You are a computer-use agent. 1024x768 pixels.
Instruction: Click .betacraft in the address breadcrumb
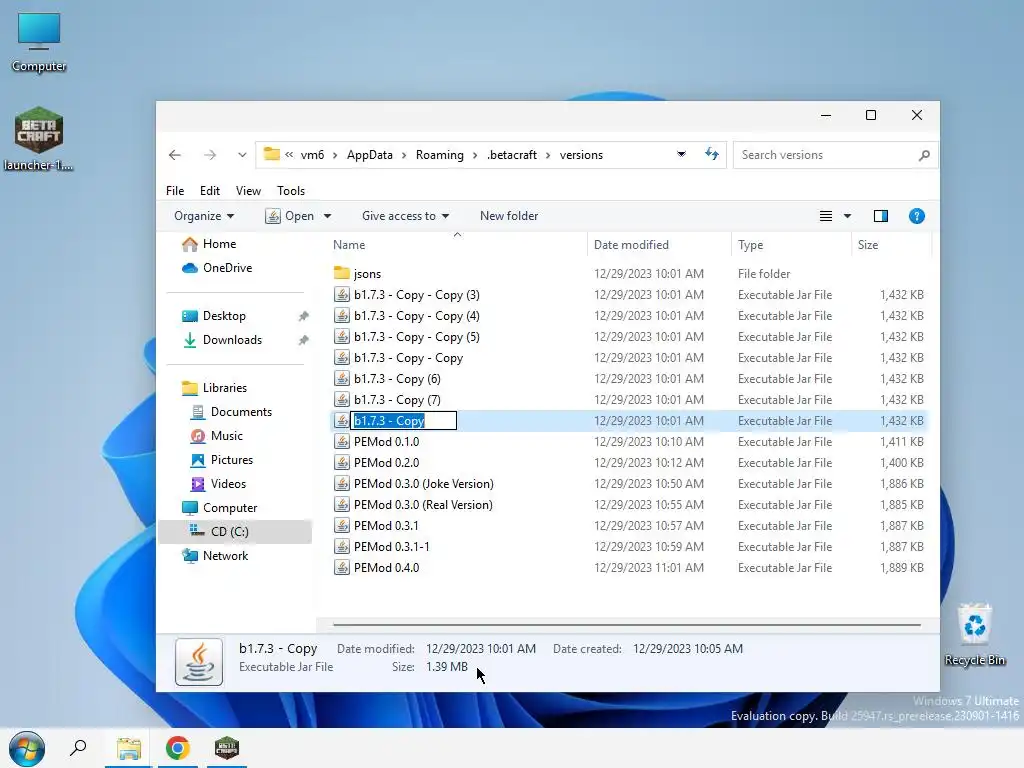[x=512, y=155]
